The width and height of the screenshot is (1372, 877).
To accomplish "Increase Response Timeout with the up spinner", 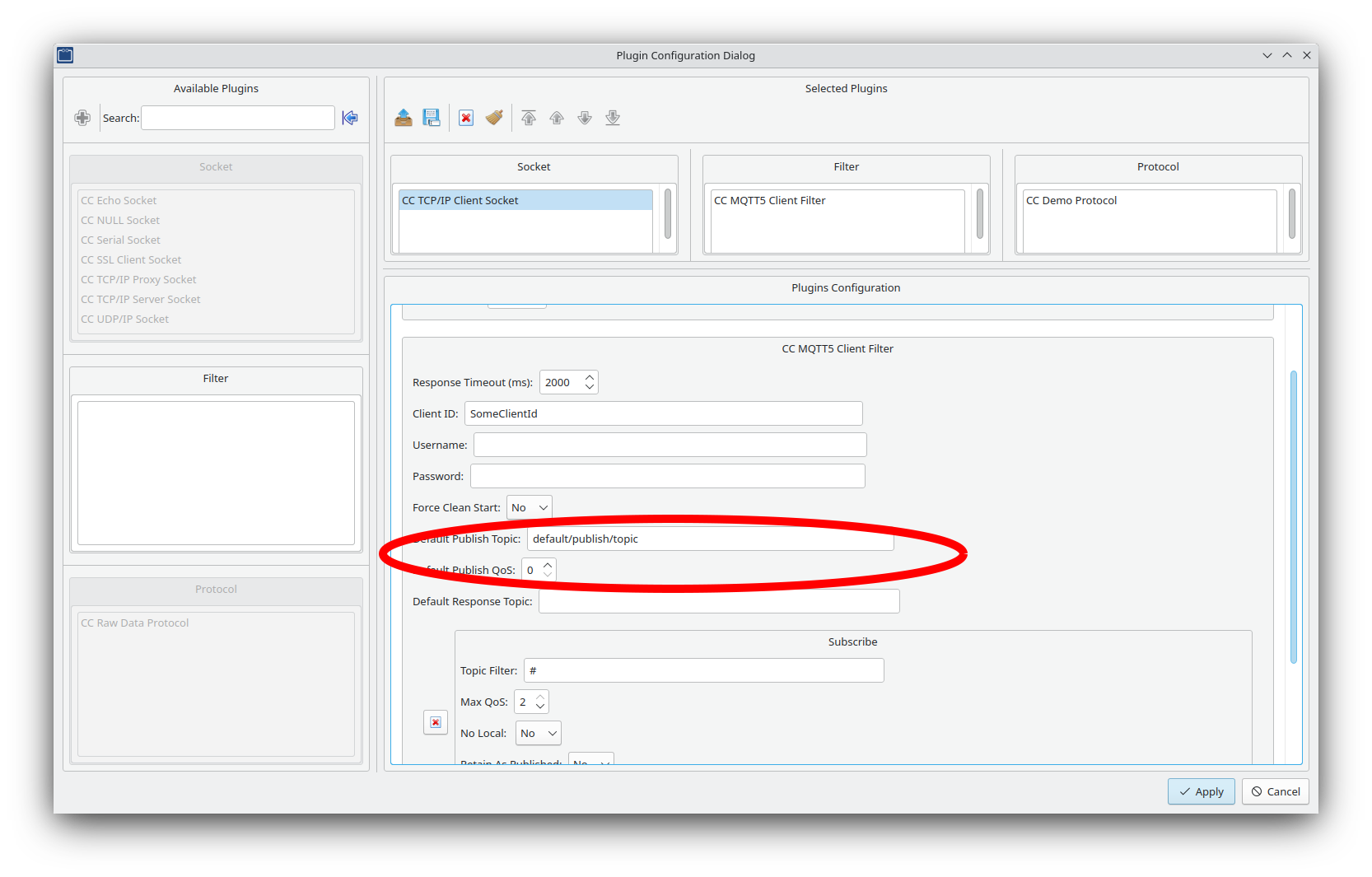I will pos(590,377).
